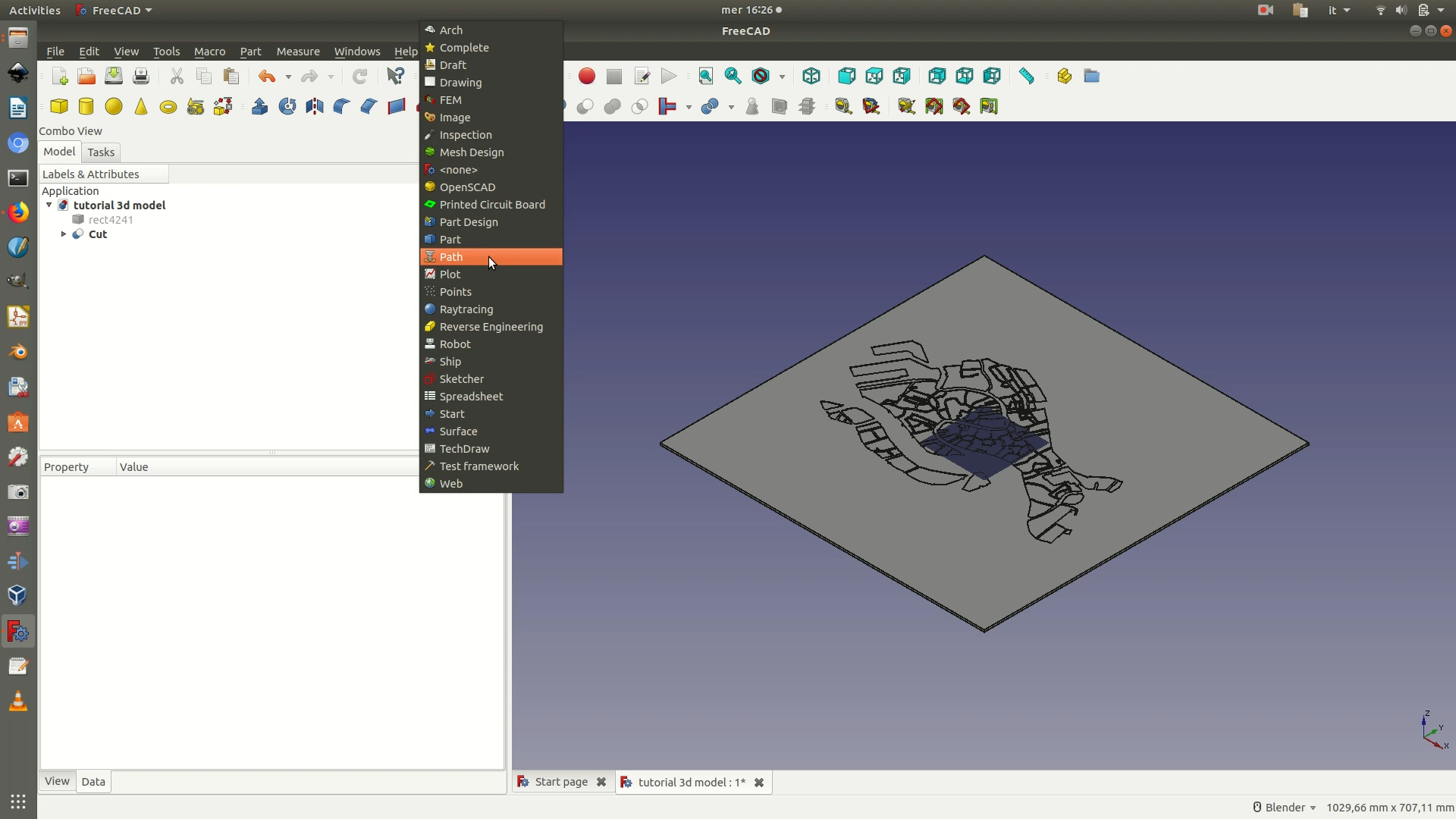
Task: Switch to the Top view cube icon
Action: click(x=874, y=77)
